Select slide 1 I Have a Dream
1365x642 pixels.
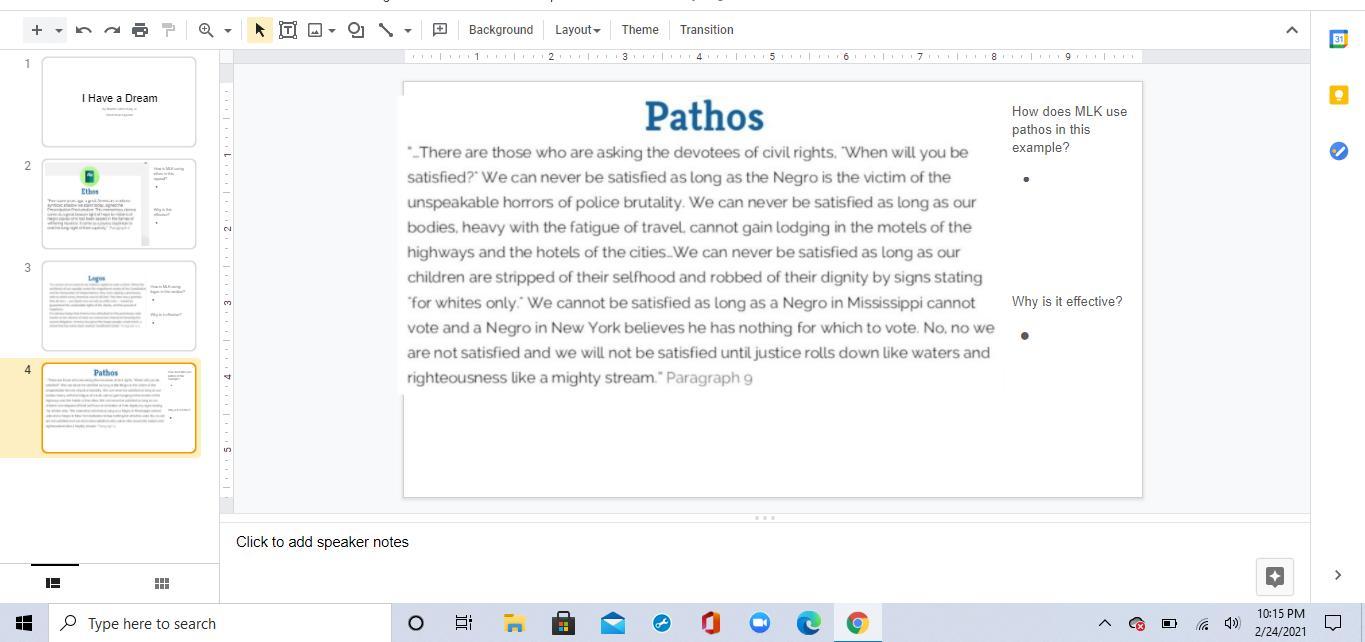[x=119, y=102]
